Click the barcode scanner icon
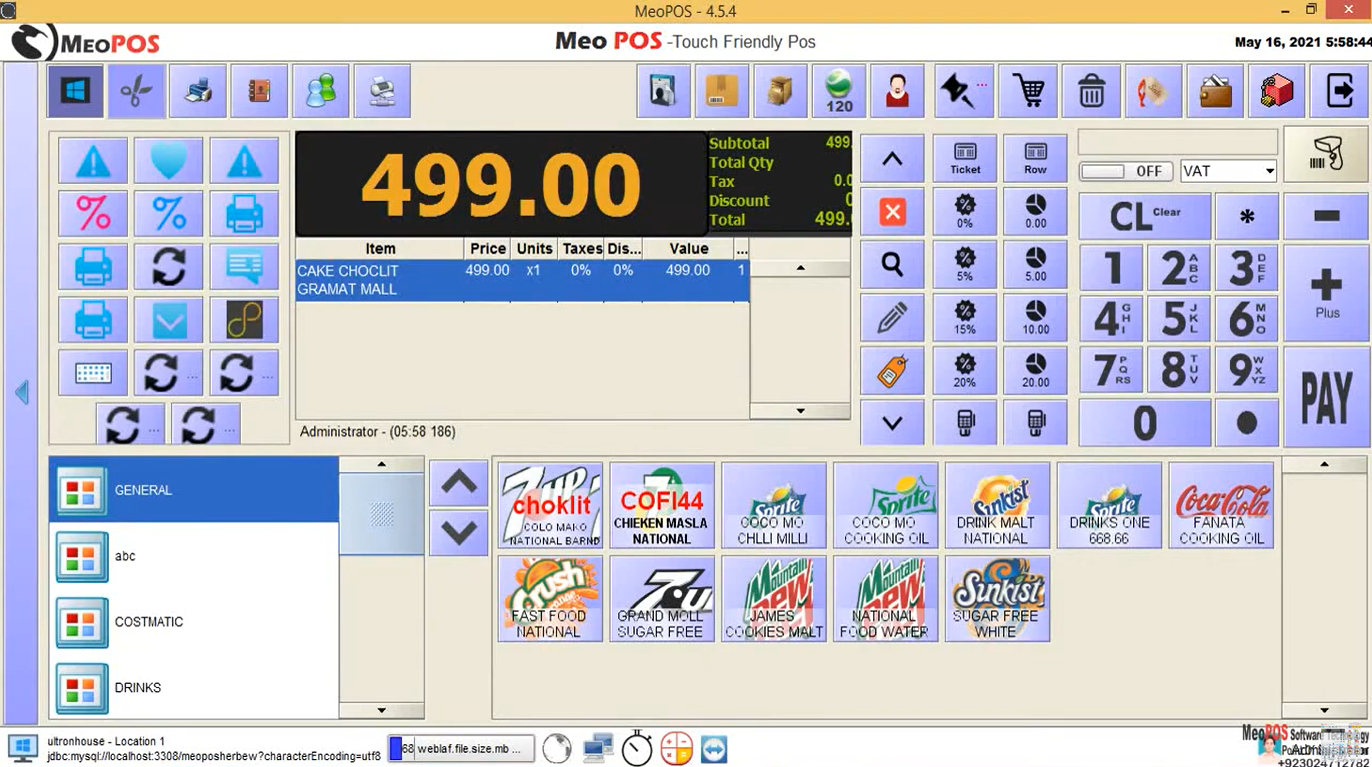Screen dimensions: 1372x767 pos(1326,155)
